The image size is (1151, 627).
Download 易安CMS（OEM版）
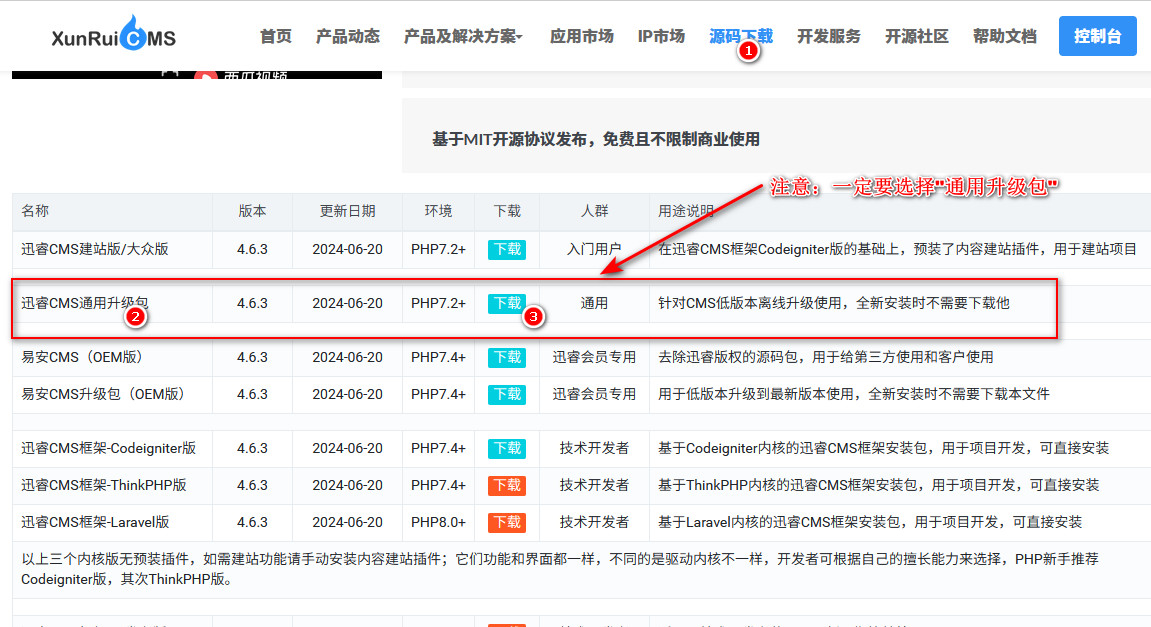(506, 357)
